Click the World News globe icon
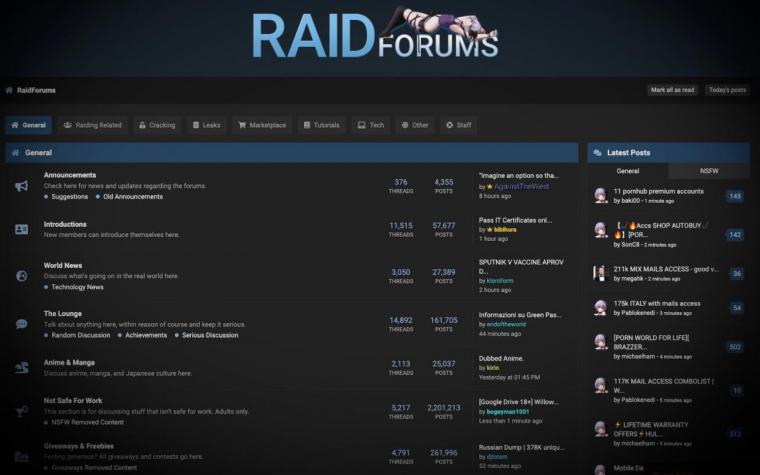Viewport: 760px width, 475px height. click(x=21, y=276)
